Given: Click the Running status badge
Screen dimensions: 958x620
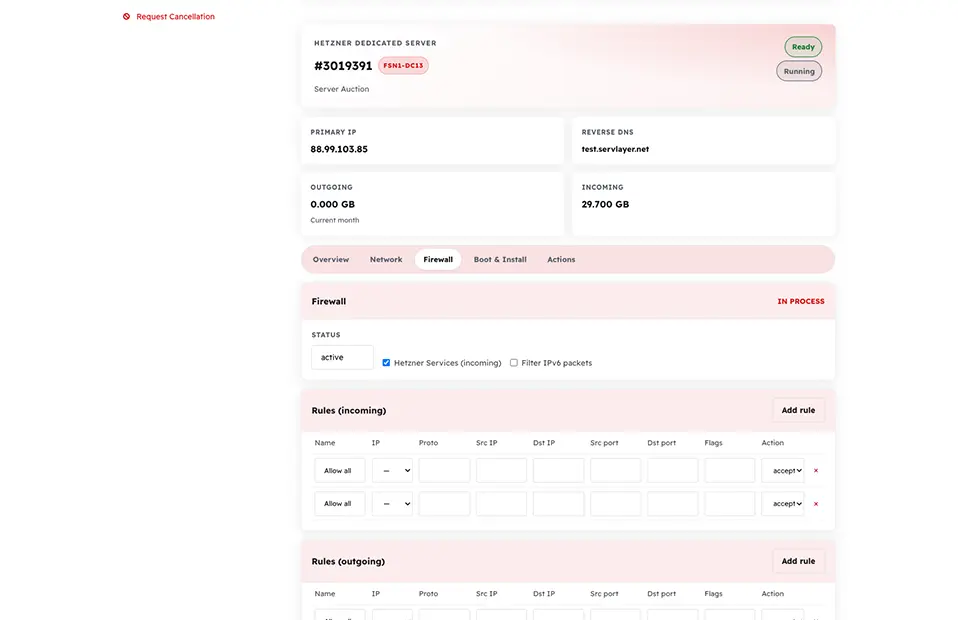Looking at the screenshot, I should coord(799,71).
